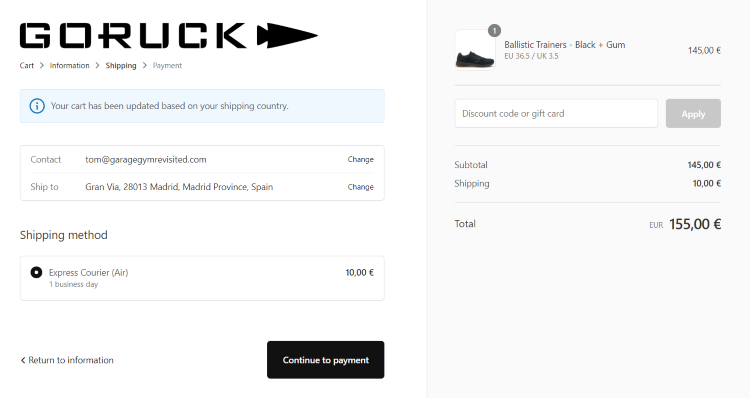Click the quantity badge on product image

click(494, 31)
